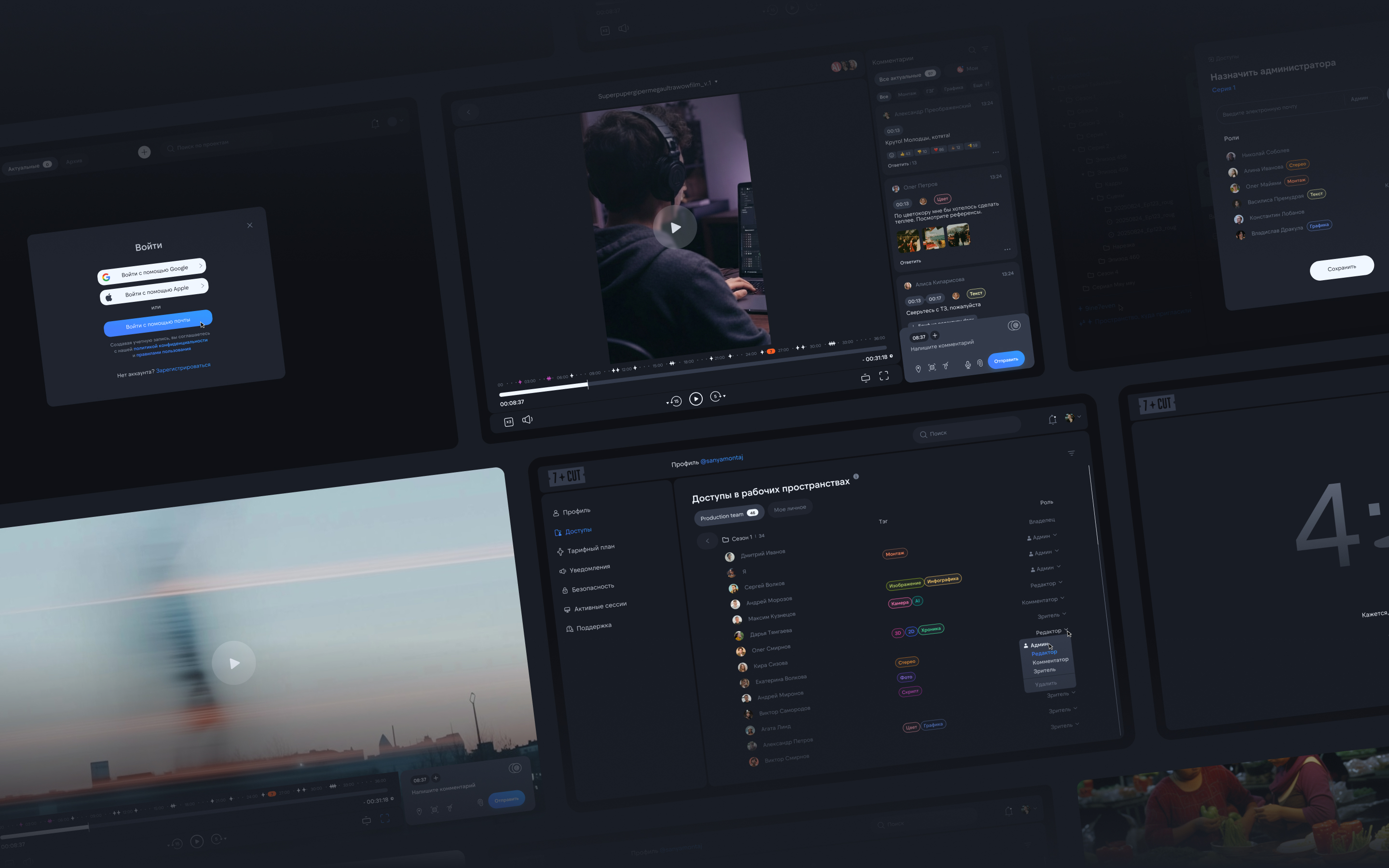Click the heart reaction showing 86

pos(939,149)
